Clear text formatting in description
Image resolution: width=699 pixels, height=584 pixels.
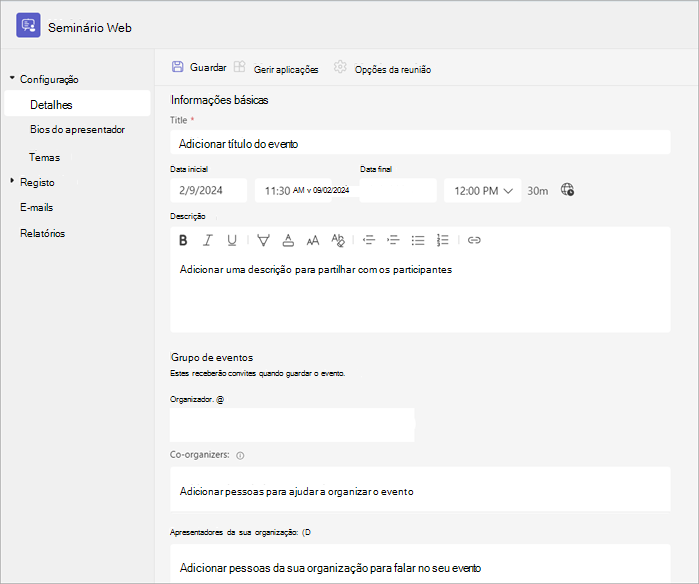tap(338, 240)
